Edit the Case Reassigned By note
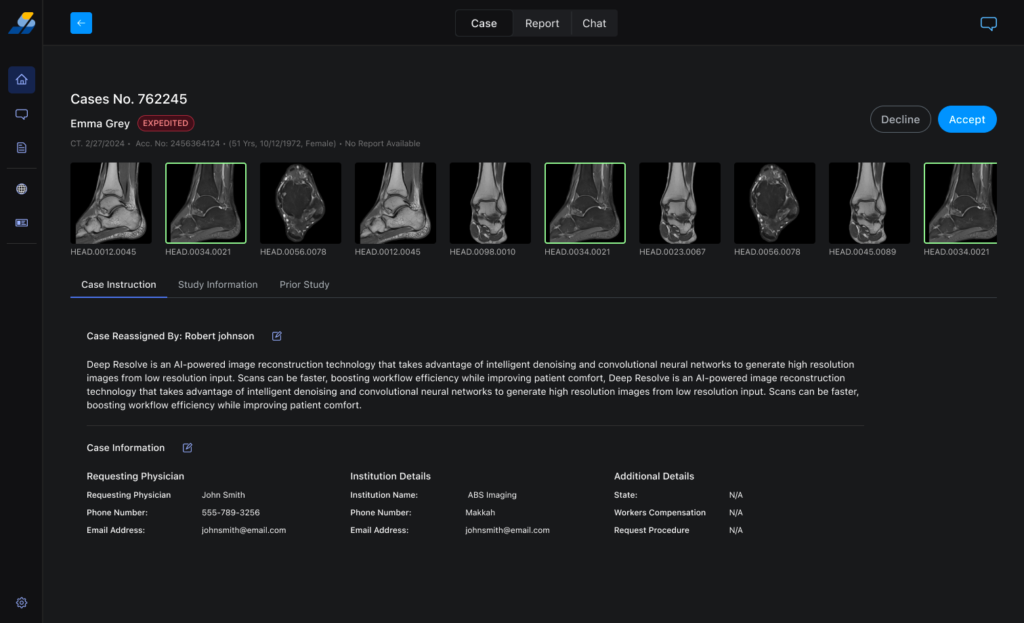This screenshot has height=623, width=1024. [x=277, y=336]
